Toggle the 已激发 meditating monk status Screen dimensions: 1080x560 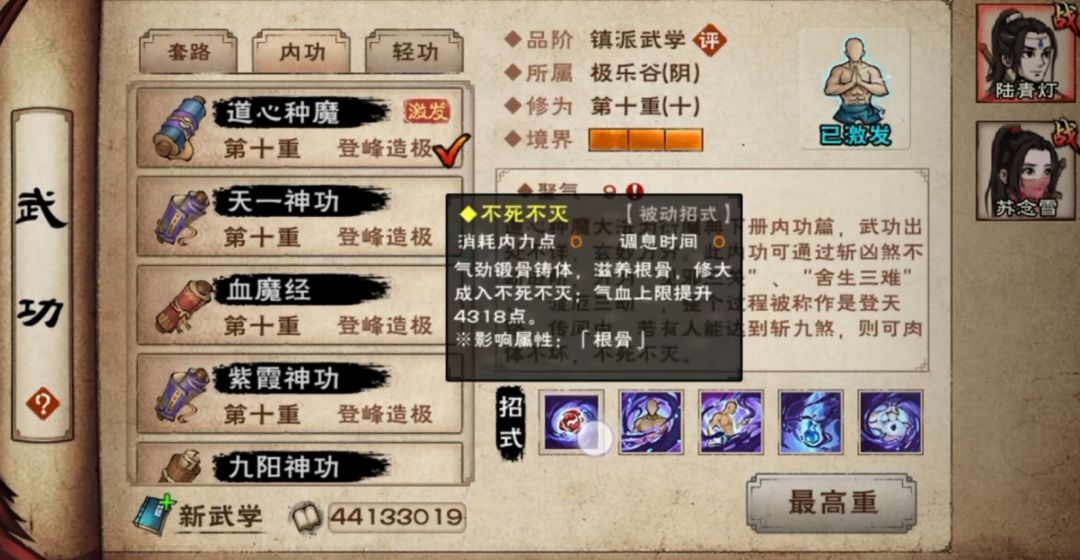click(x=855, y=90)
